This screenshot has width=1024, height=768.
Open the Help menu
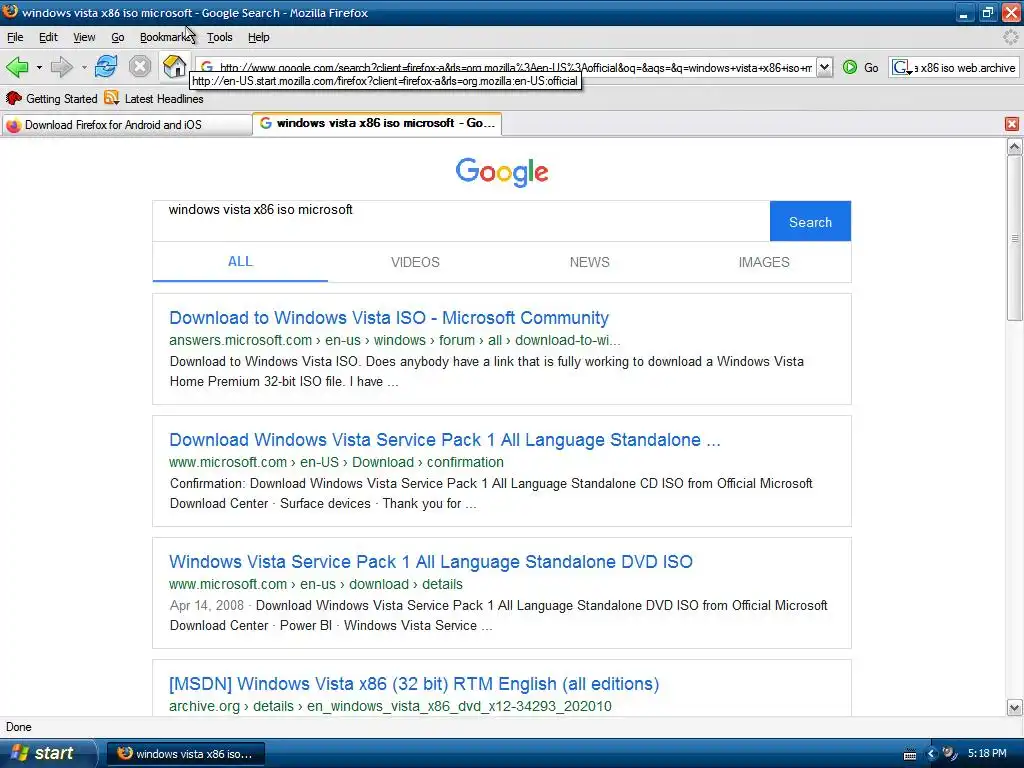pyautogui.click(x=259, y=37)
